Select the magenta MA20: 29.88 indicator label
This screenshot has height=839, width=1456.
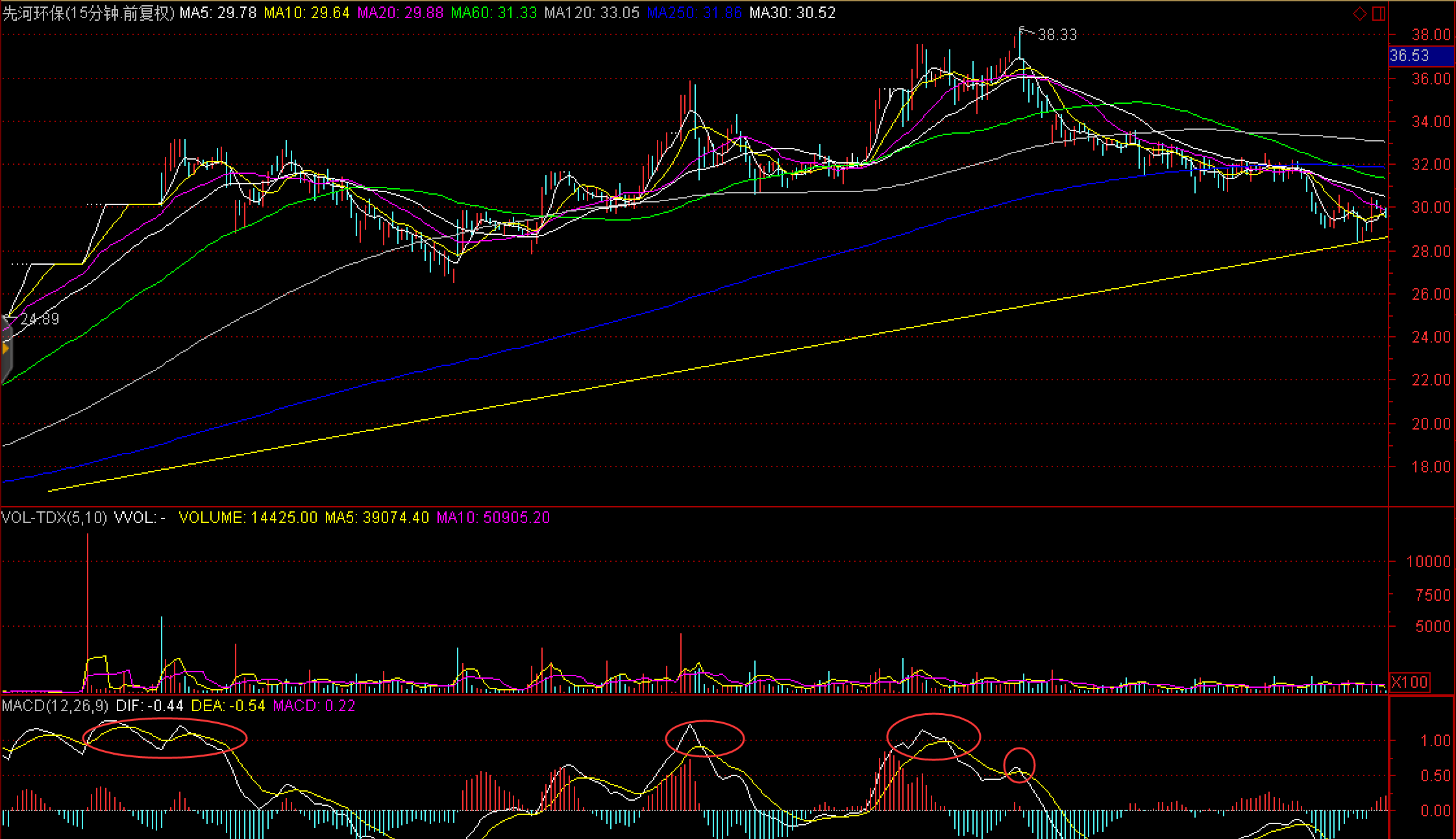click(399, 13)
